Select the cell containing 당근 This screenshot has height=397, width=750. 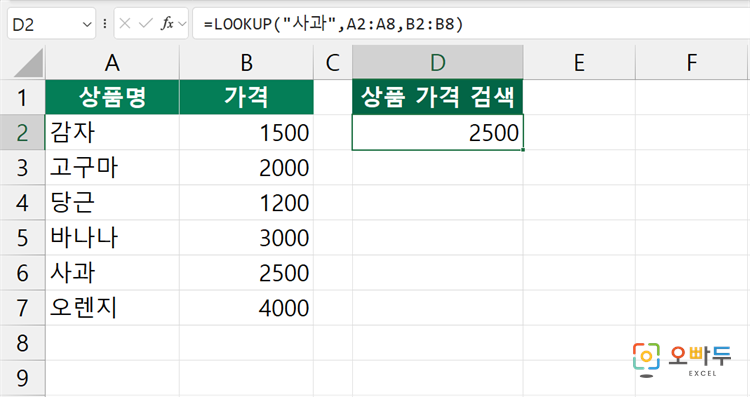tap(112, 203)
